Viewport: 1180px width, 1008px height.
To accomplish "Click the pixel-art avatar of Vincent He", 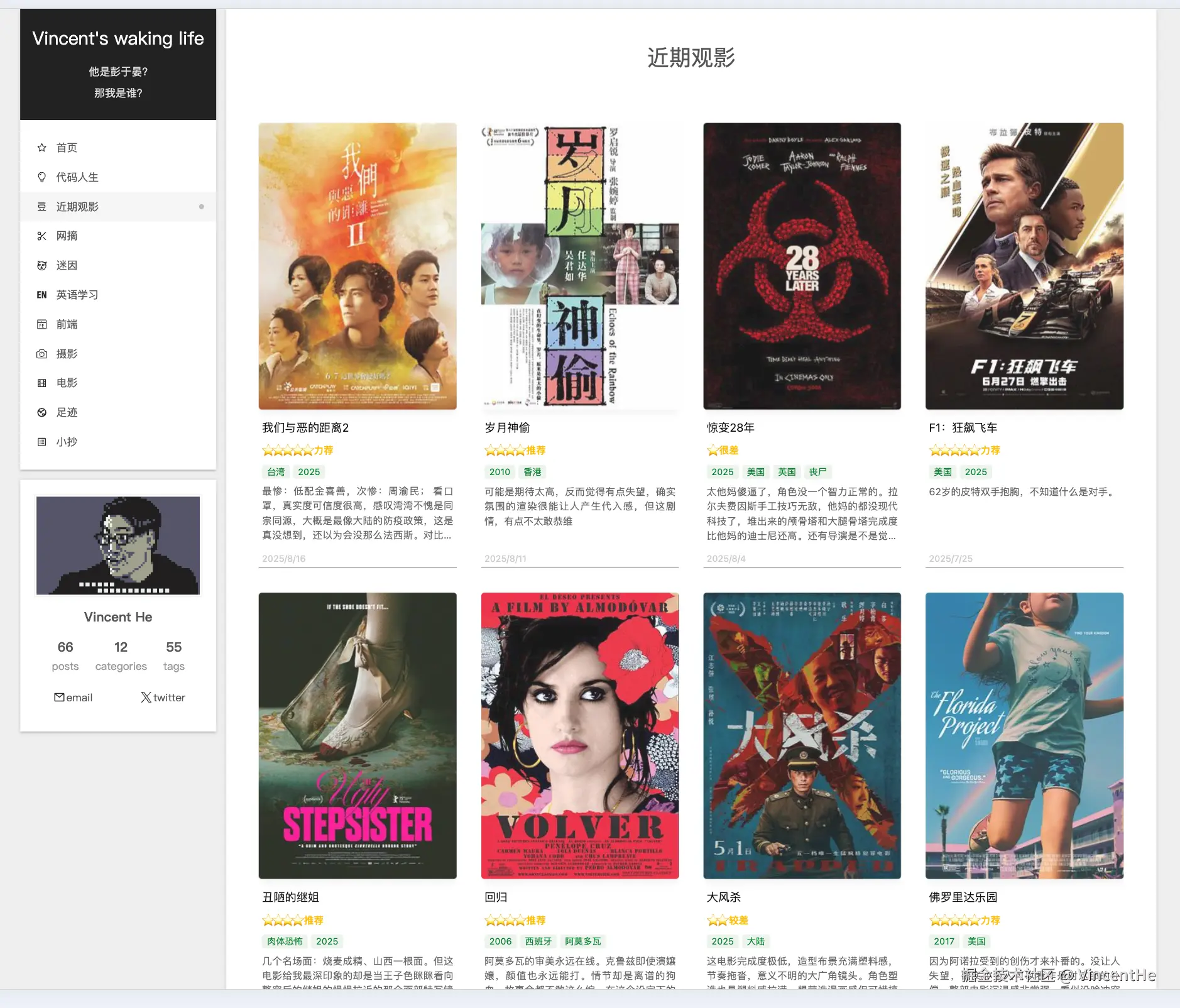I will [x=118, y=545].
